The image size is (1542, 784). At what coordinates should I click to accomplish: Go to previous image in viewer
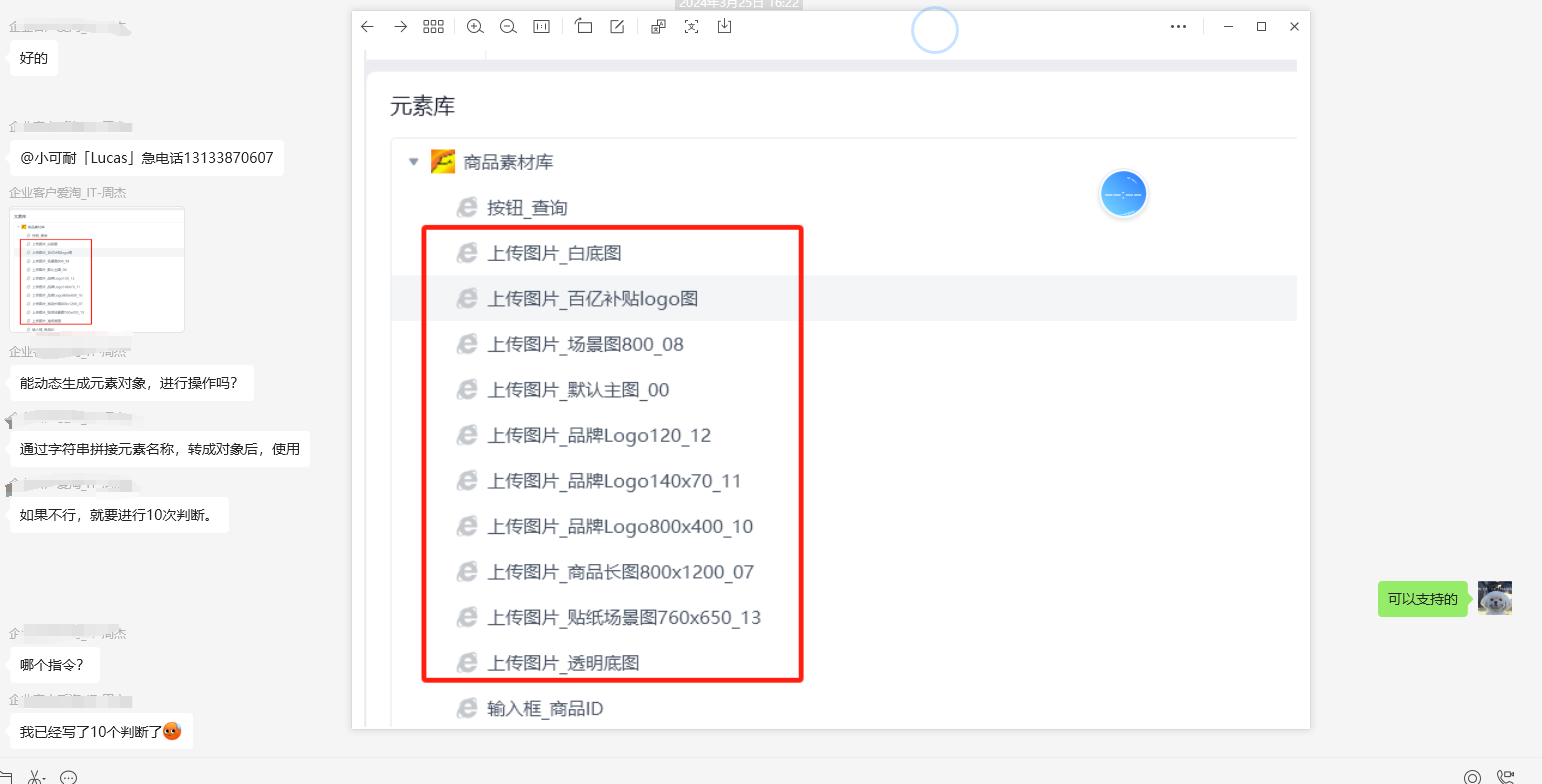[367, 27]
